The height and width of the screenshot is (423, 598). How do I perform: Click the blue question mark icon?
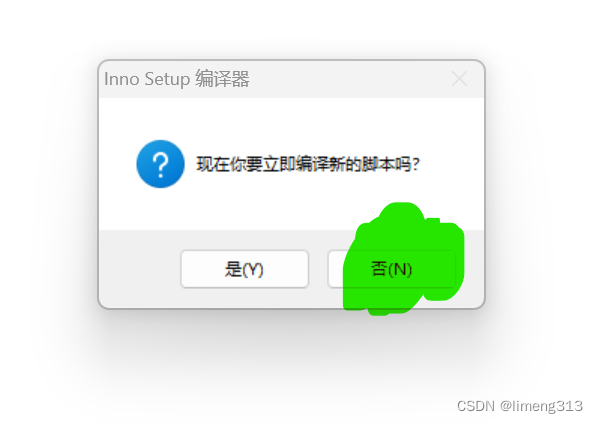(161, 164)
